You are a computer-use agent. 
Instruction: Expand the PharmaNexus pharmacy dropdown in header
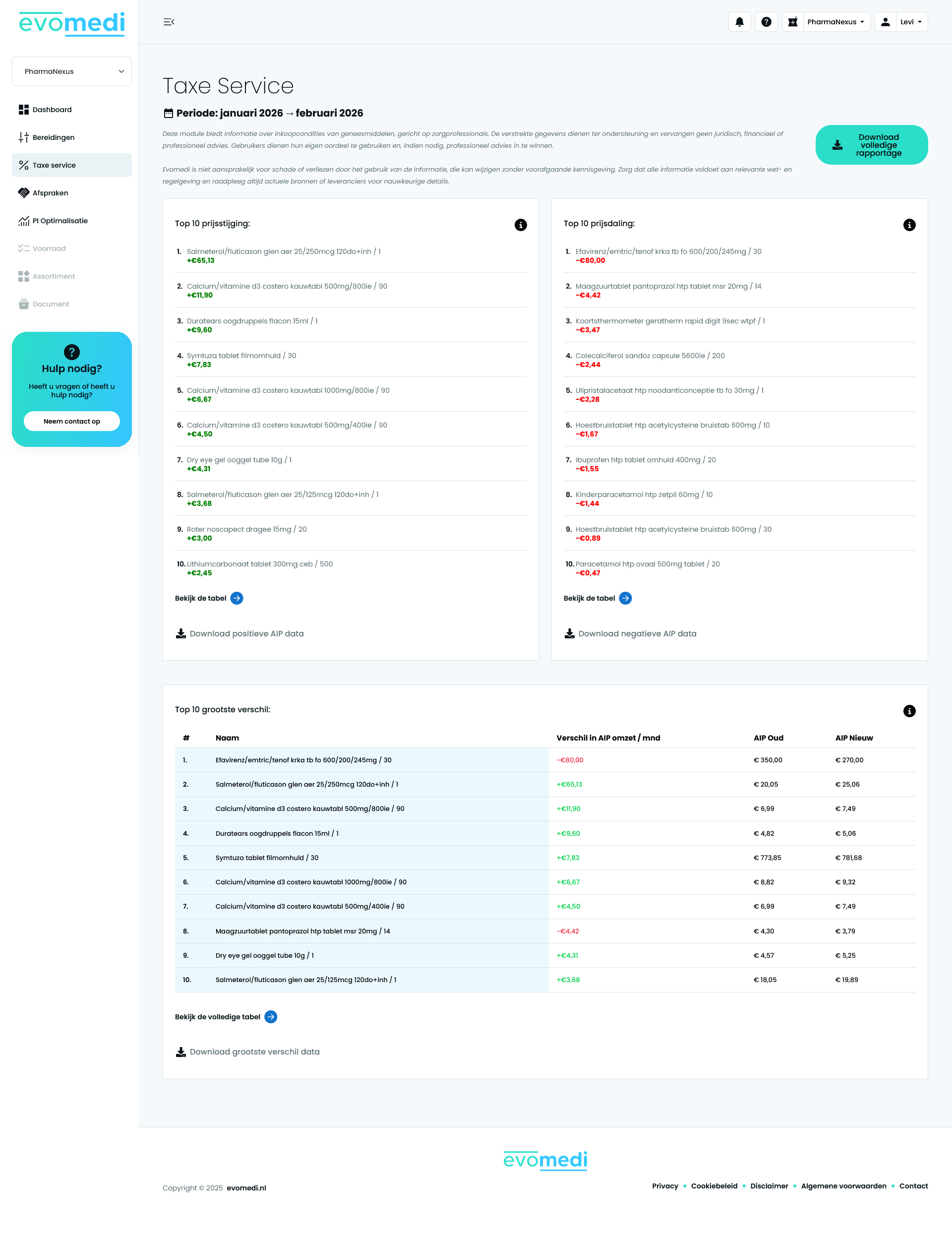click(835, 22)
